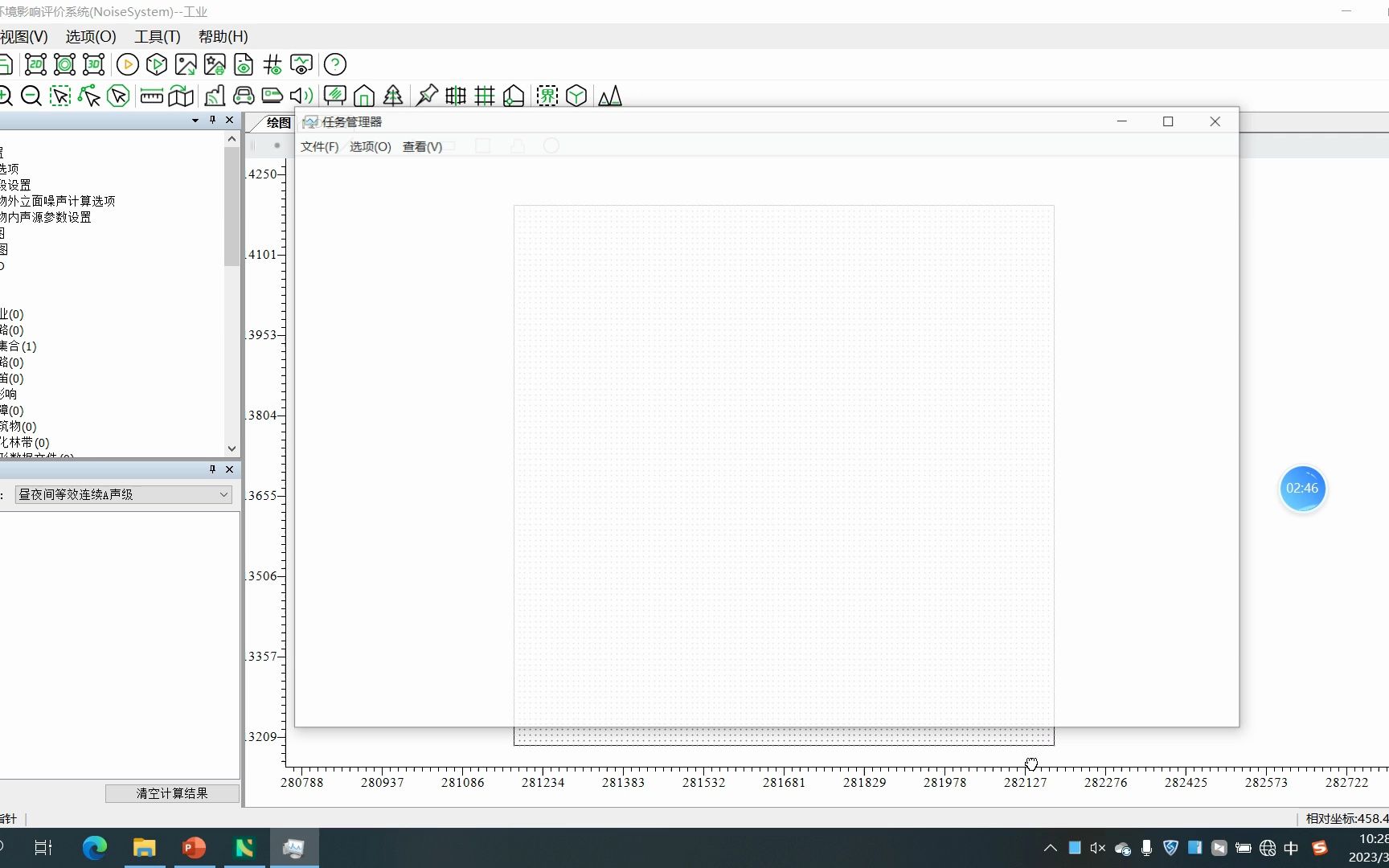Pin the lower left panel
Viewport: 1389px width, 868px height.
212,469
